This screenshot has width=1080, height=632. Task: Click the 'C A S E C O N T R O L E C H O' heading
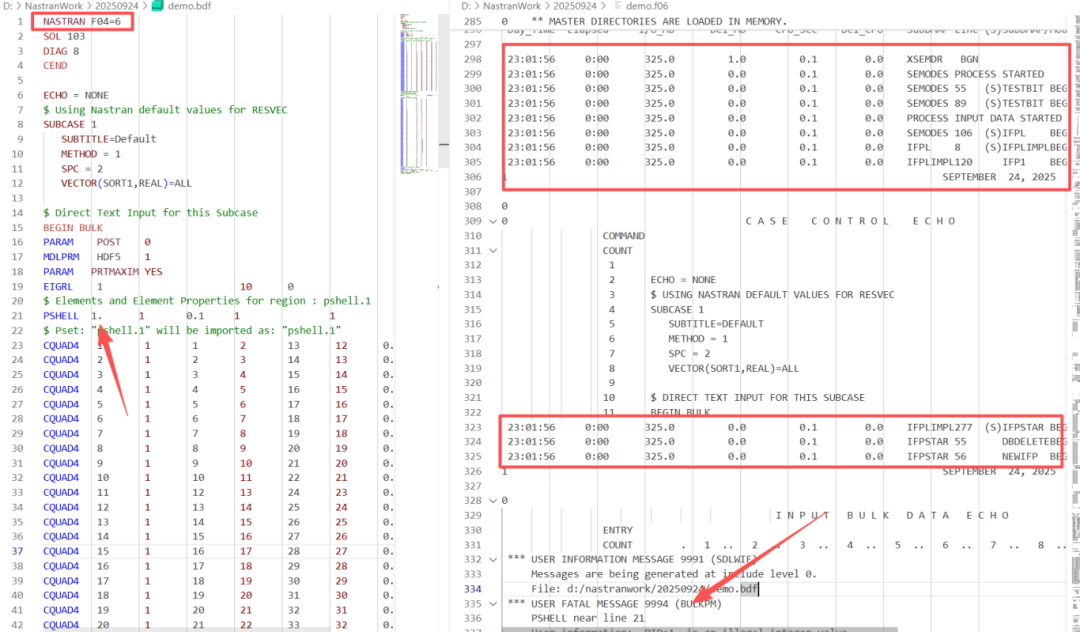(x=851, y=221)
